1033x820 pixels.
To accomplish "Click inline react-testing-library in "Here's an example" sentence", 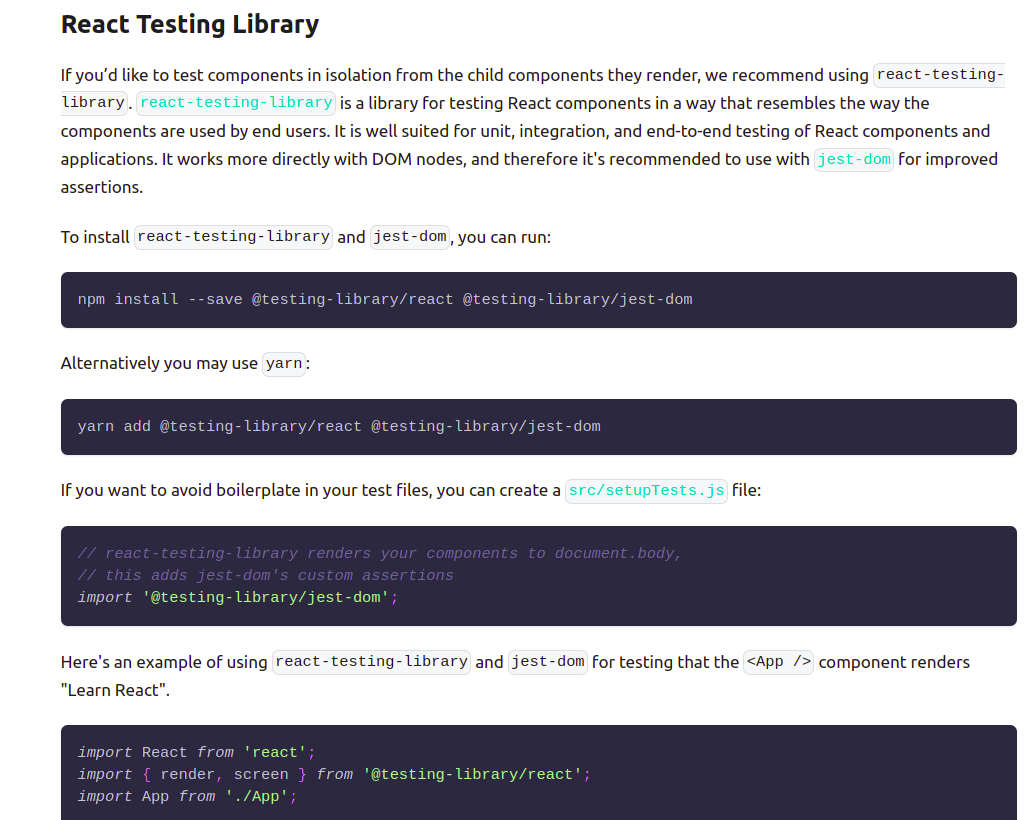I will click(372, 662).
